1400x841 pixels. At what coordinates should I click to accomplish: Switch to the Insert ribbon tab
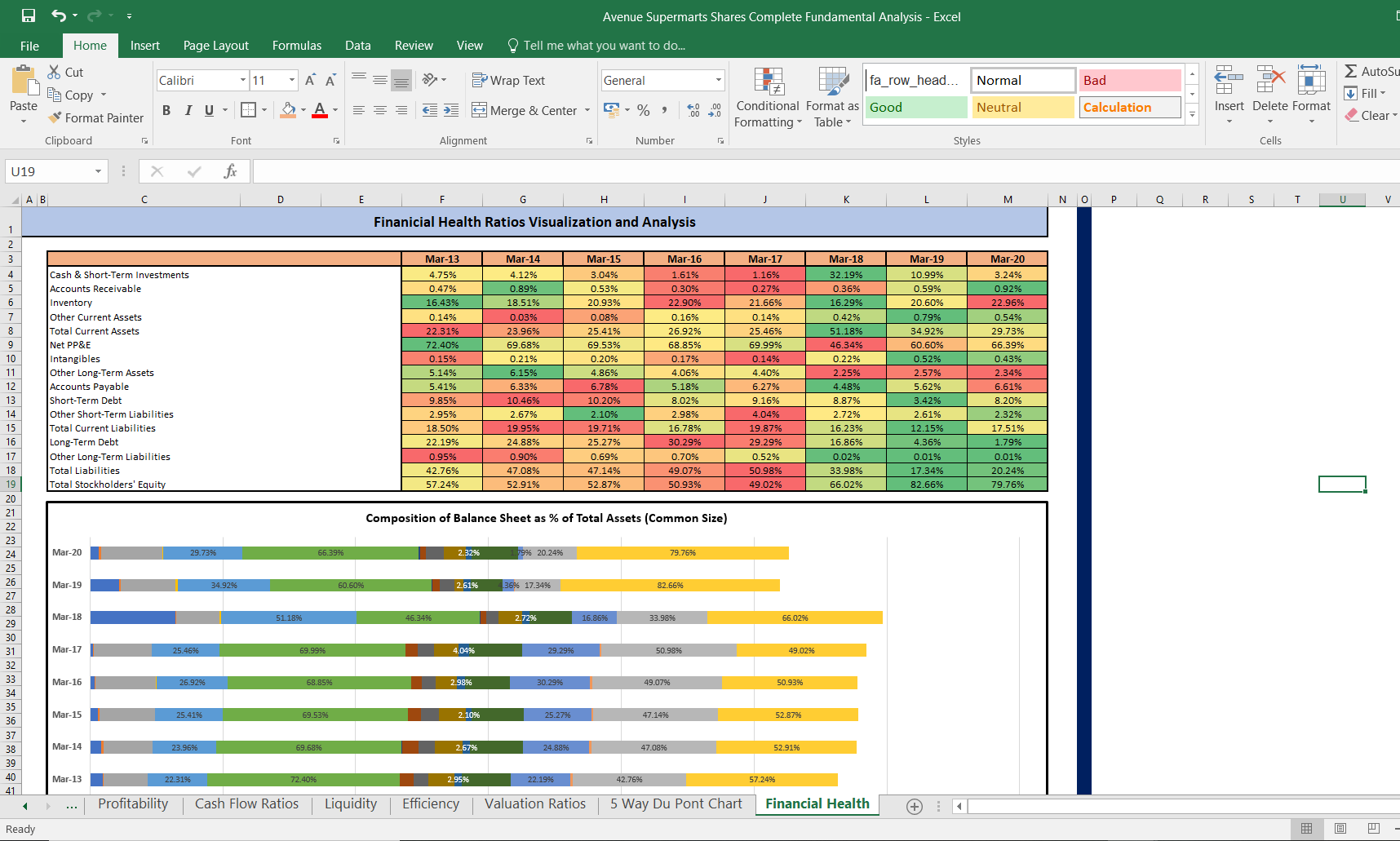tap(144, 46)
